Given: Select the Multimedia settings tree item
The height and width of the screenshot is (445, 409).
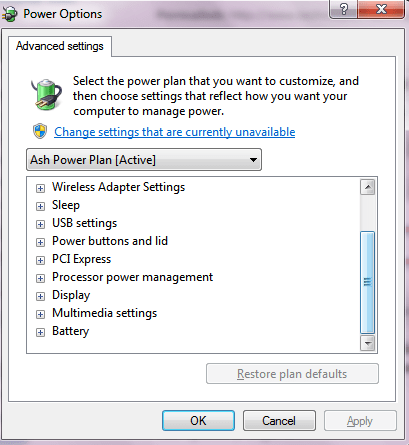Looking at the screenshot, I should click(x=105, y=313).
